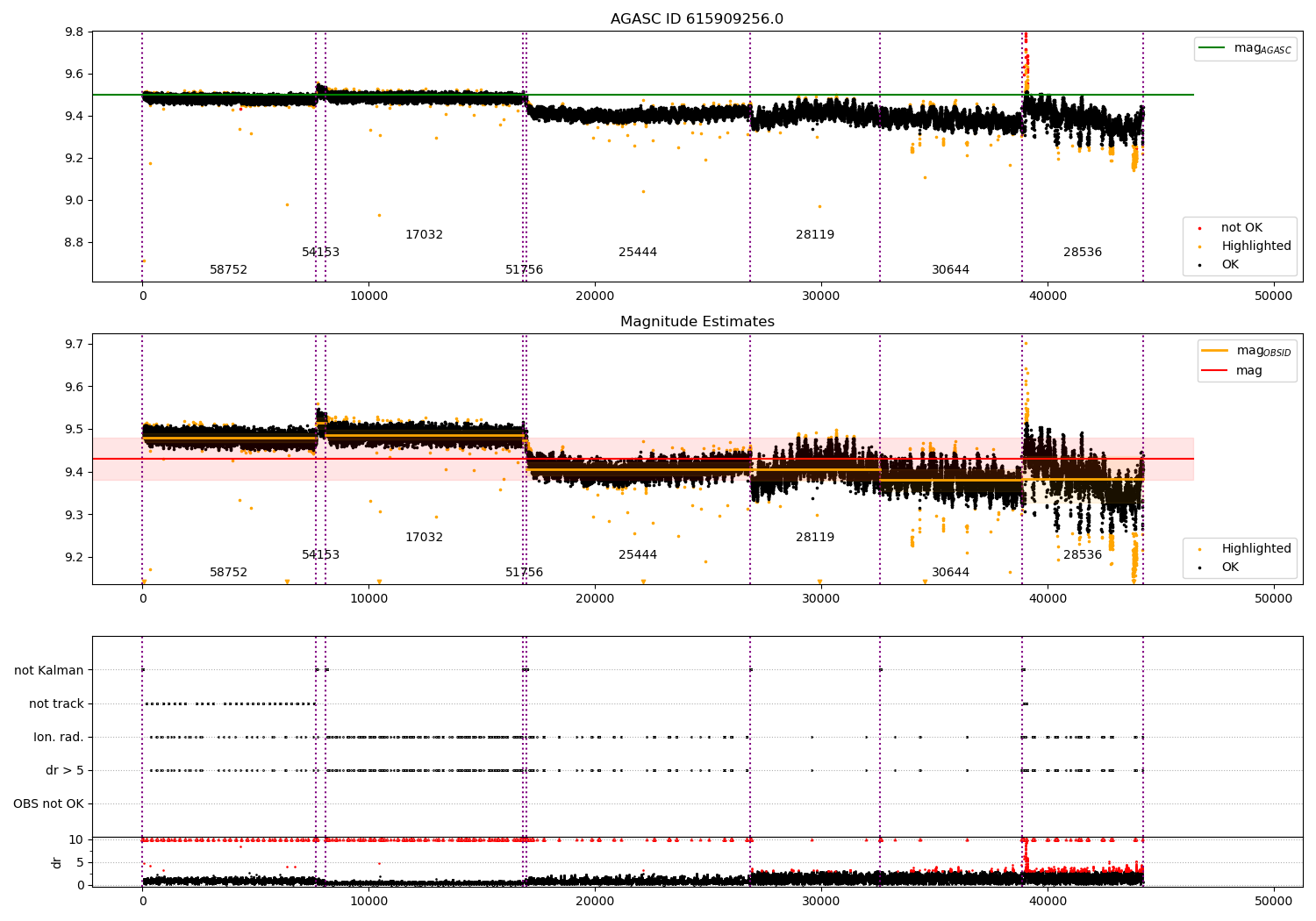Click 'OK' legend entry just below top plot's 'Highlighted'

[1230, 265]
